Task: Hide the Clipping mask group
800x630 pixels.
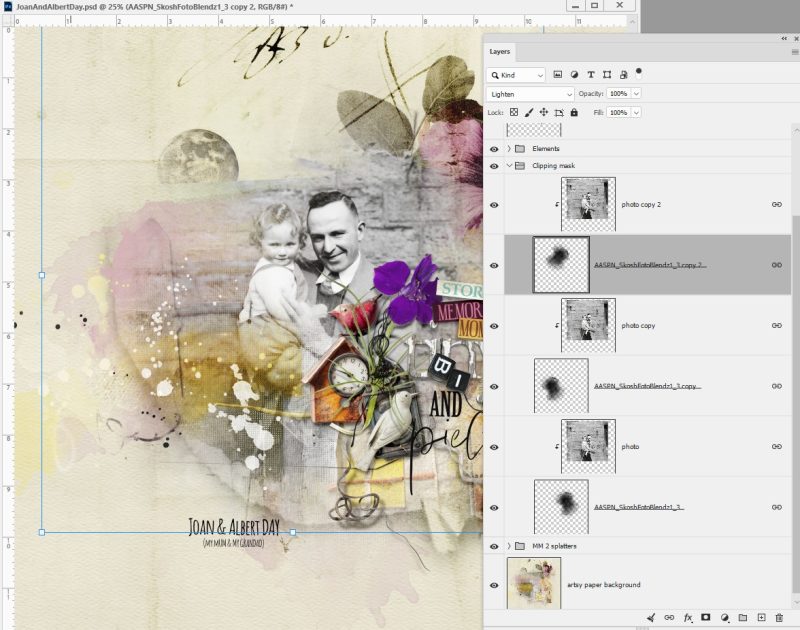Action: (x=494, y=166)
